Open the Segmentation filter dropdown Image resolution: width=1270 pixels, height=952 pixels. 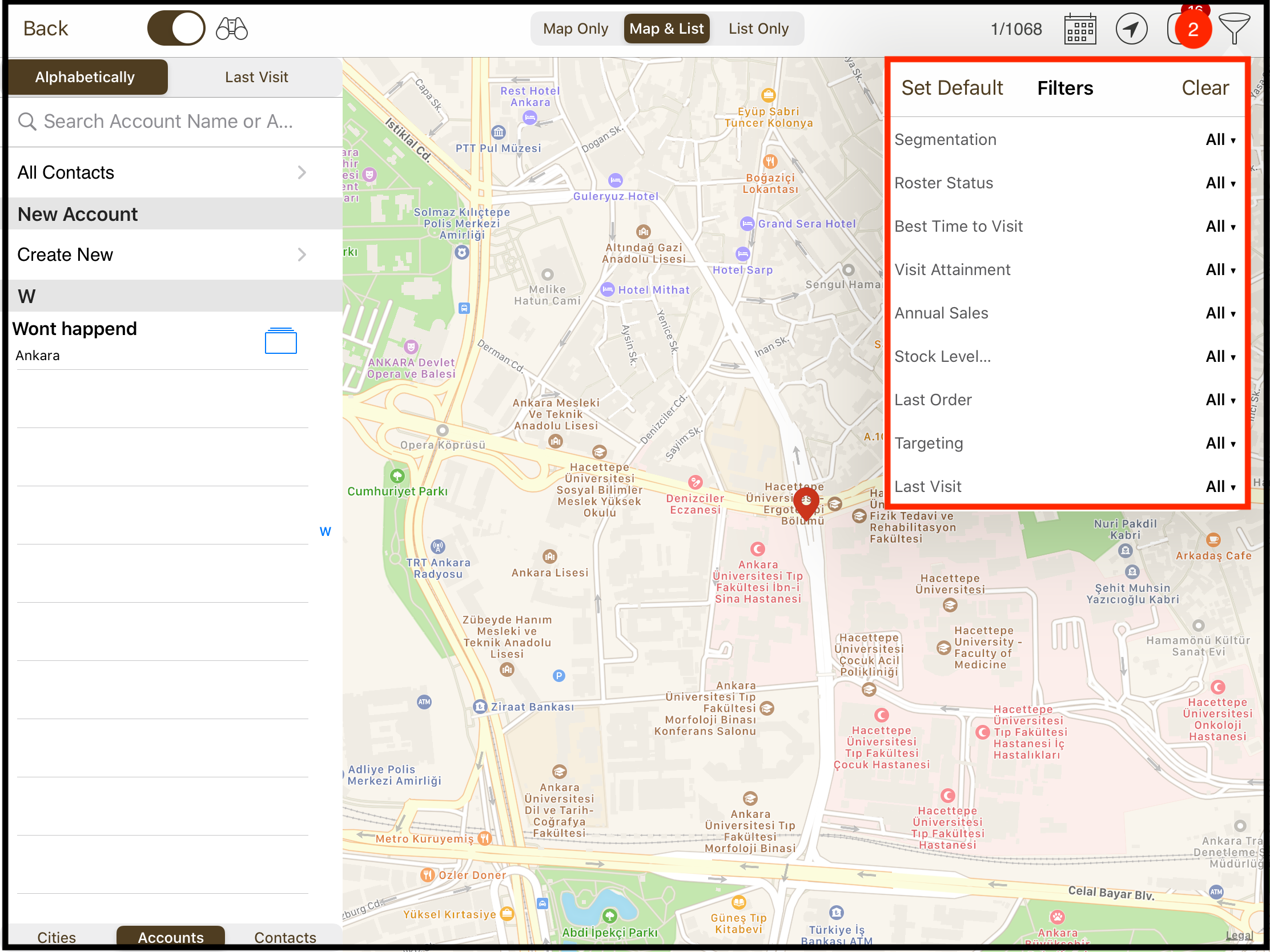point(1220,139)
